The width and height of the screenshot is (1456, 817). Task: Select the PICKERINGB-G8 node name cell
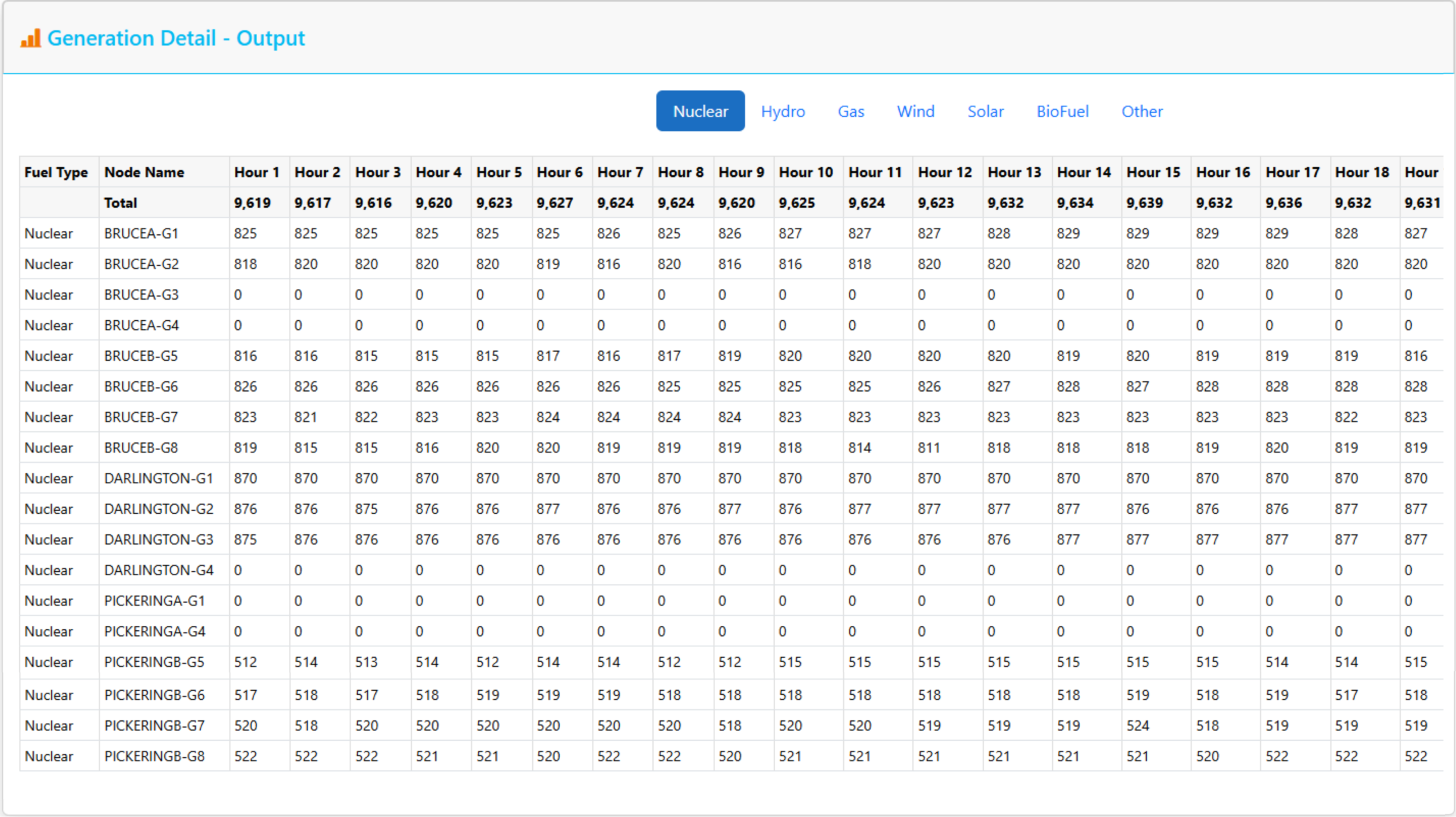154,756
